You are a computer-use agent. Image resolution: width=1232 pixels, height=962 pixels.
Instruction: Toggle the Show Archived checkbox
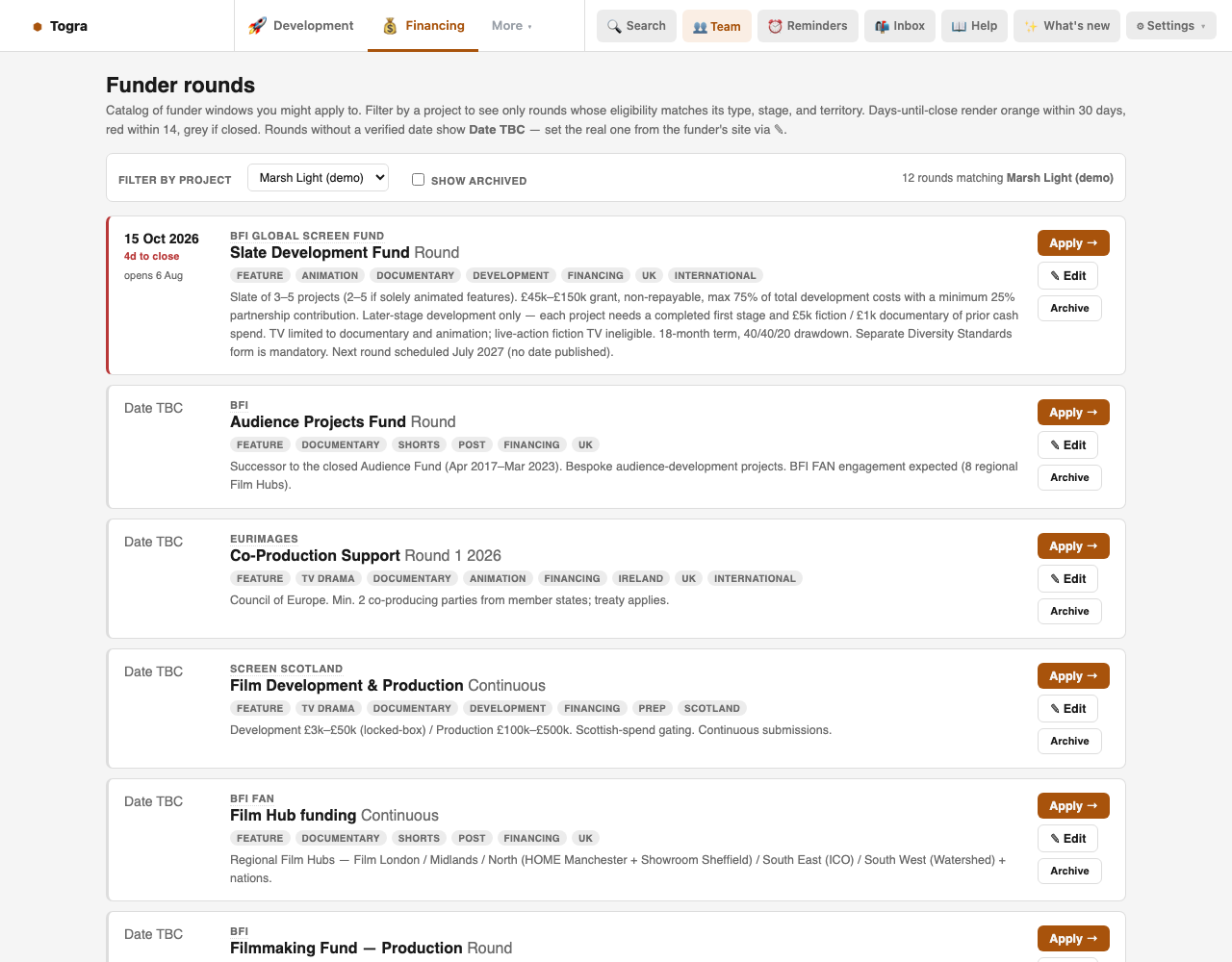click(418, 179)
